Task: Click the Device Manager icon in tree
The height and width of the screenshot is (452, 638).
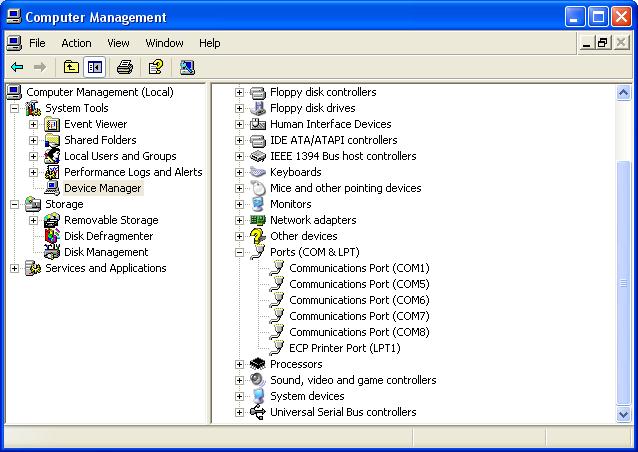Action: (x=52, y=188)
